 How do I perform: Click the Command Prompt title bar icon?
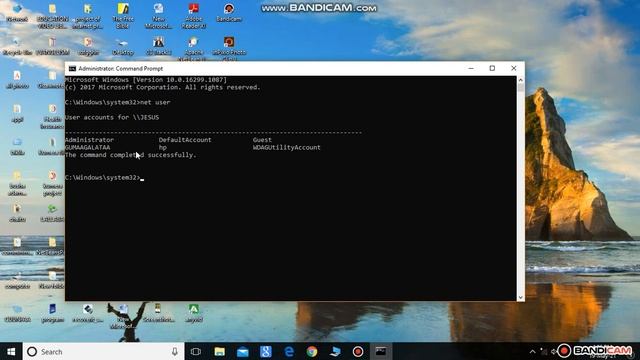tap(72, 69)
